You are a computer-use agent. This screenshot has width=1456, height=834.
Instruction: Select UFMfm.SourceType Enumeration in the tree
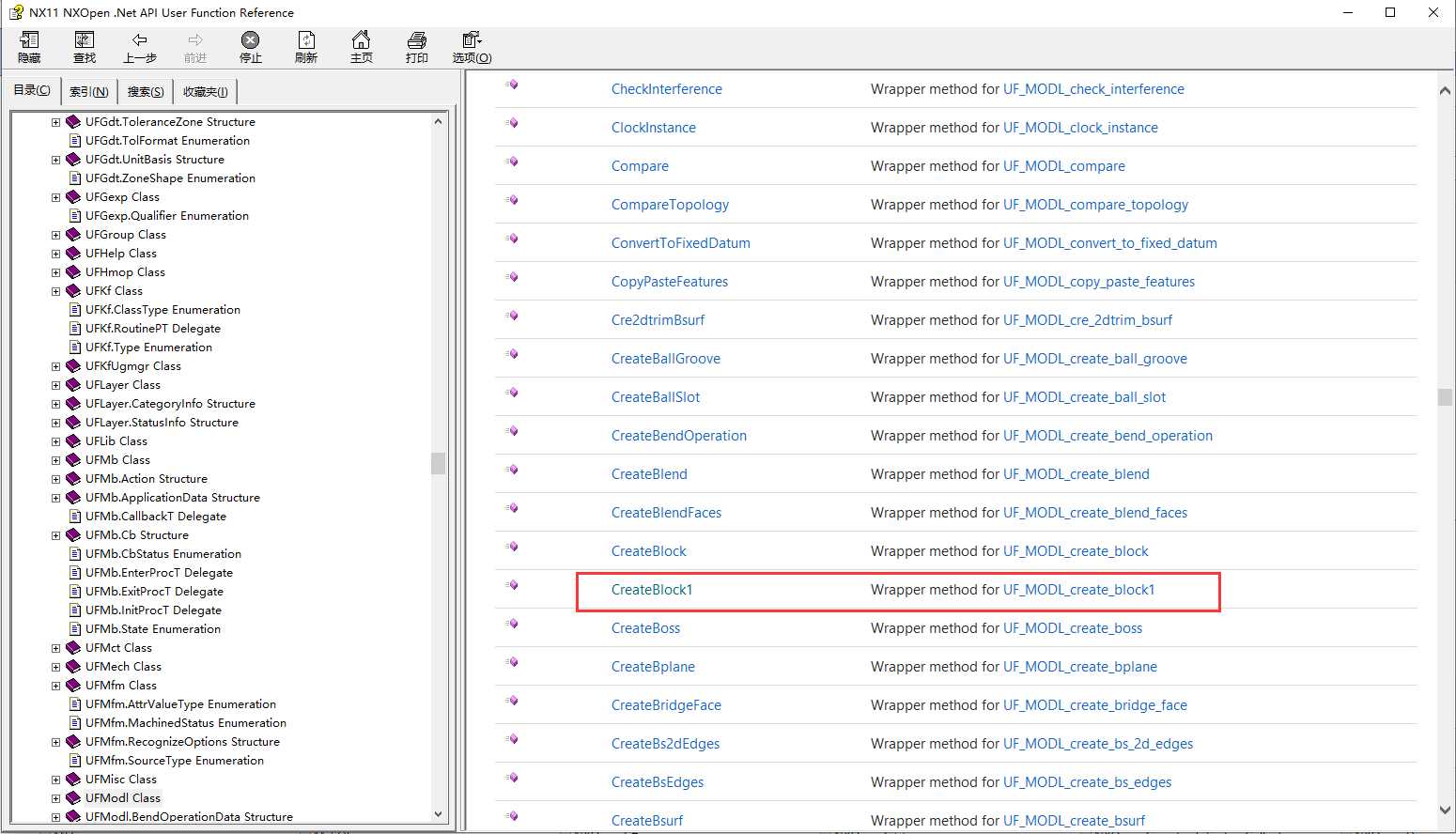pyautogui.click(x=175, y=761)
